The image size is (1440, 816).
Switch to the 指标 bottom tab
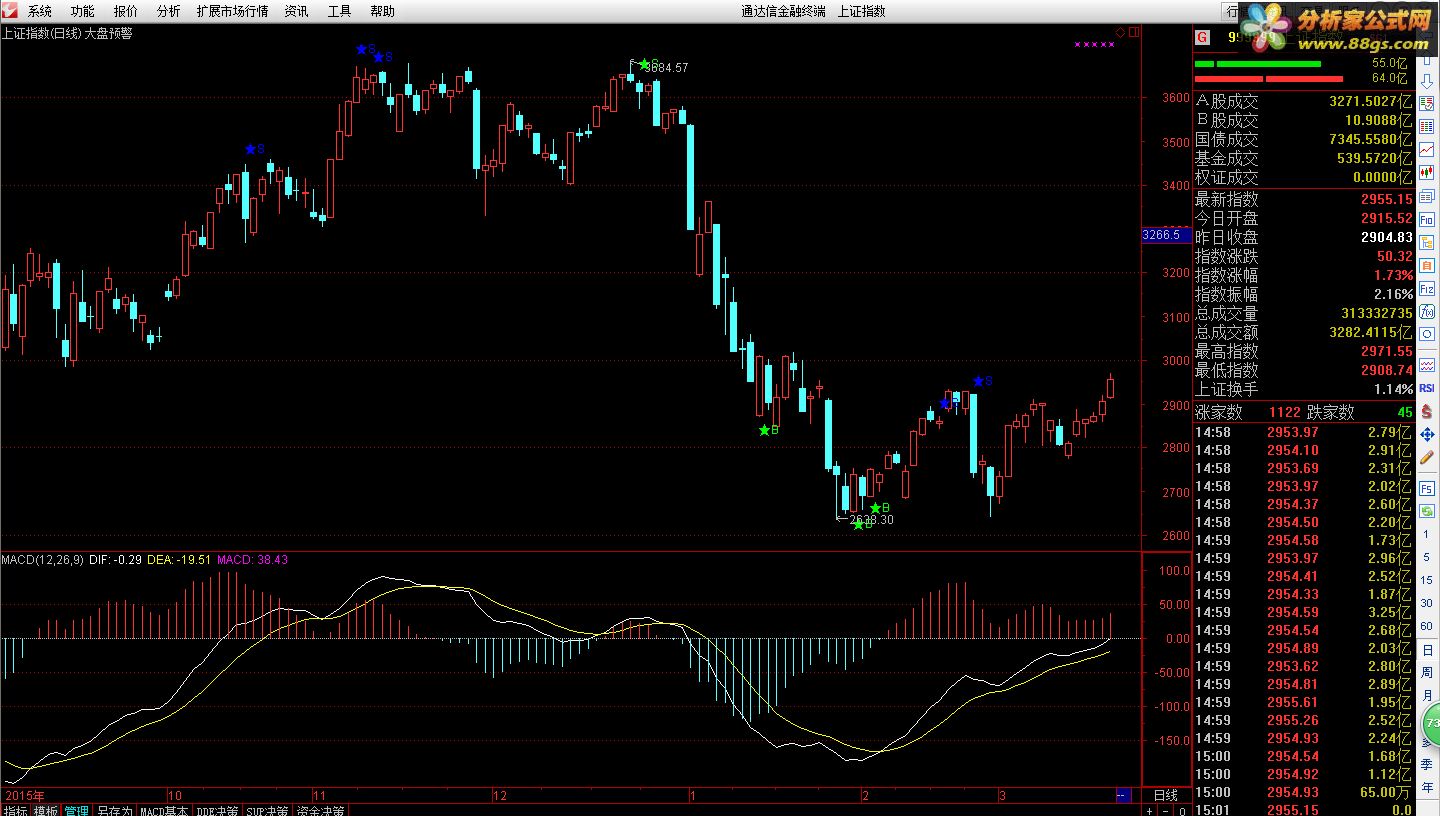click(x=15, y=810)
